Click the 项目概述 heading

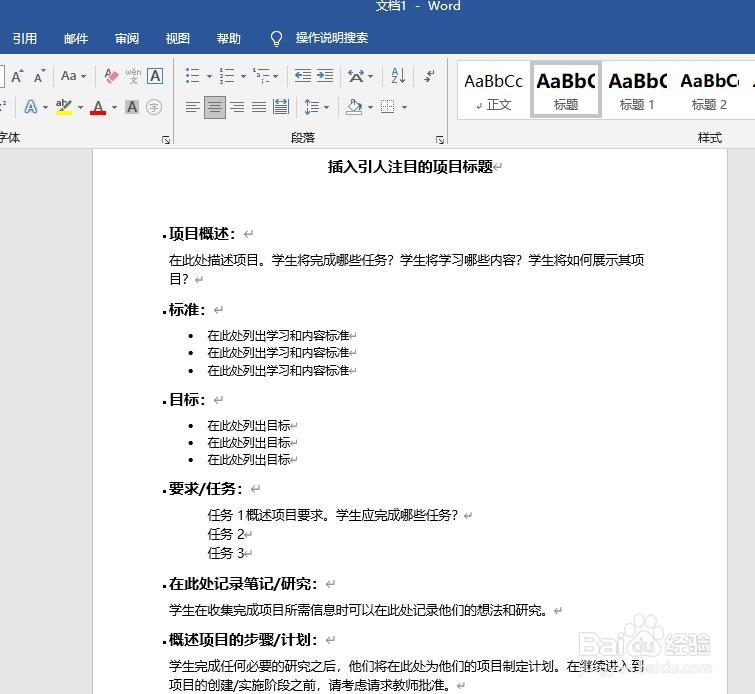point(202,234)
